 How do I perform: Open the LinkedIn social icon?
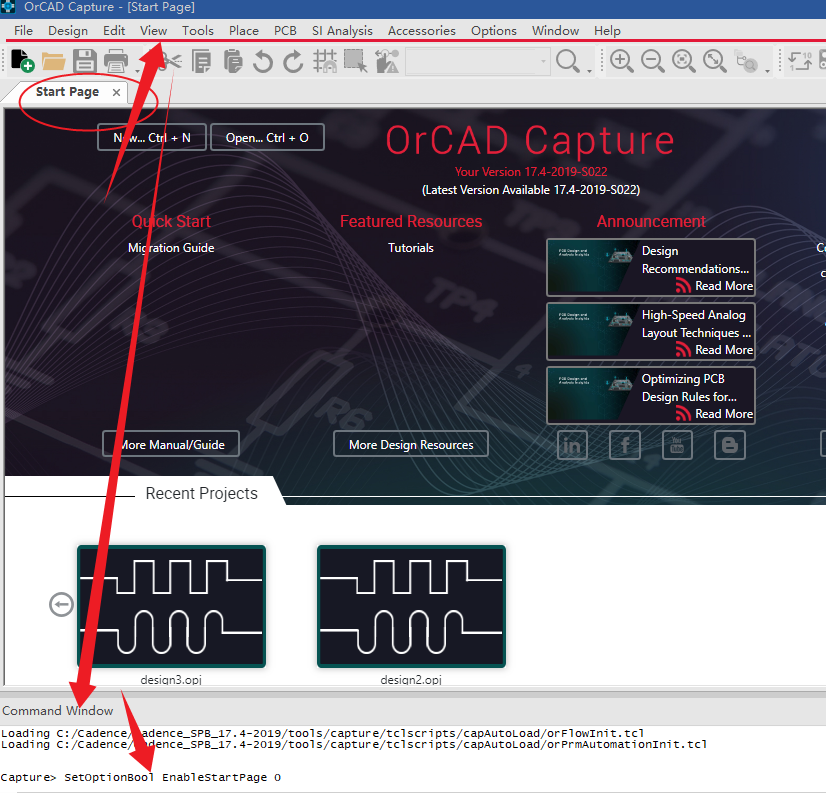point(572,445)
